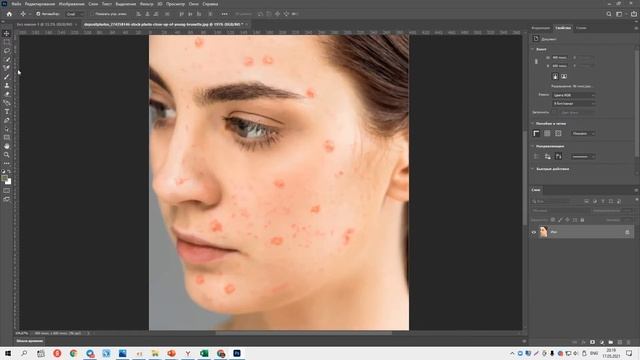The height and width of the screenshot is (360, 640).
Task: Go to the Home screen icon
Action: (9, 14)
